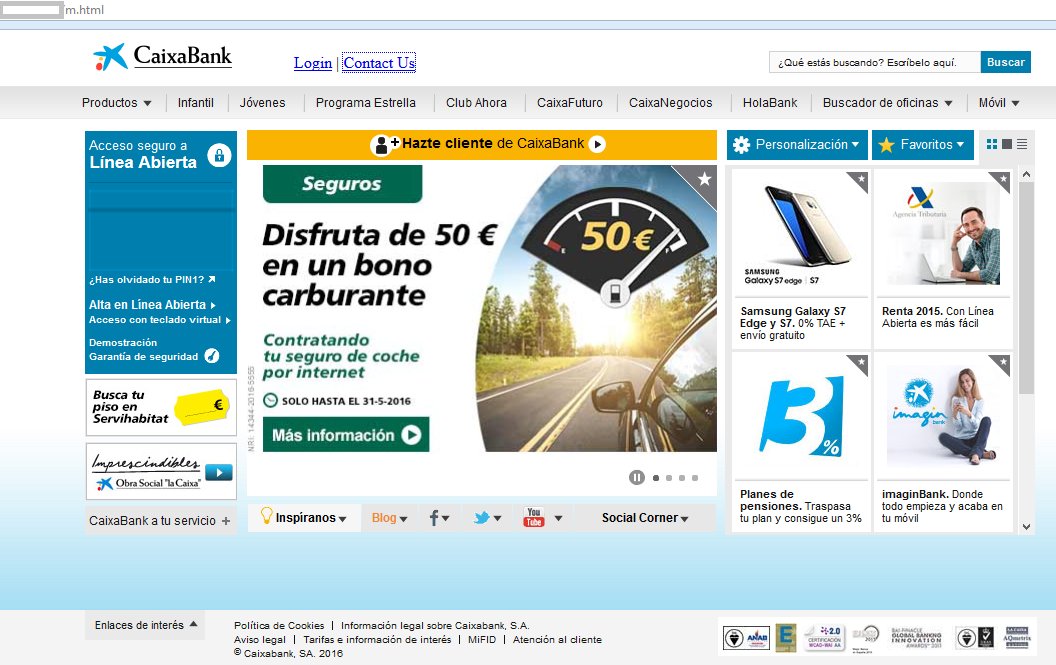Click the Garantía de seguridad checkmark icon
1056x665 pixels.
(212, 356)
